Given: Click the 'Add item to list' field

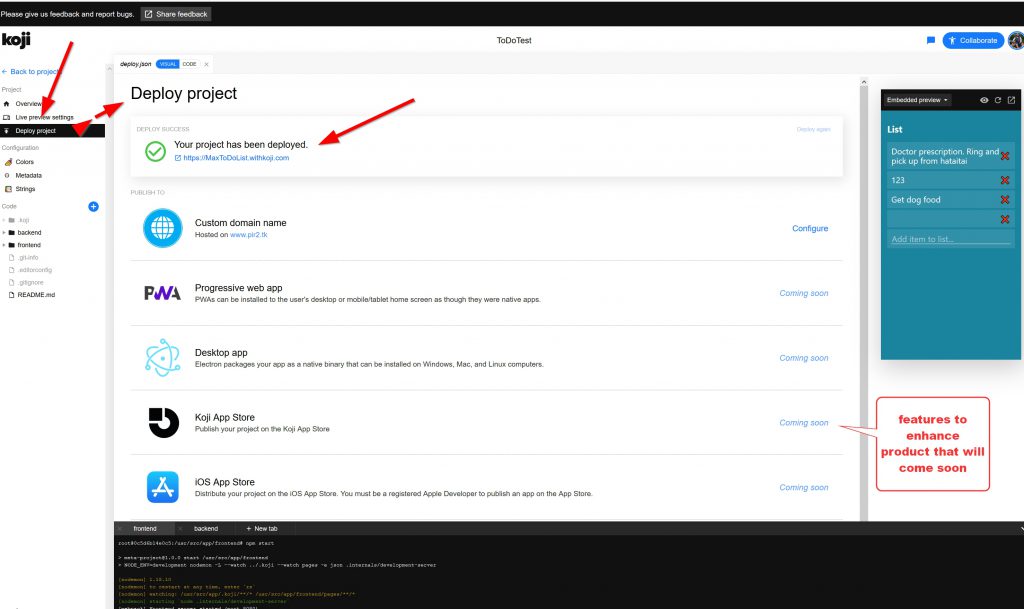Looking at the screenshot, I should point(949,239).
